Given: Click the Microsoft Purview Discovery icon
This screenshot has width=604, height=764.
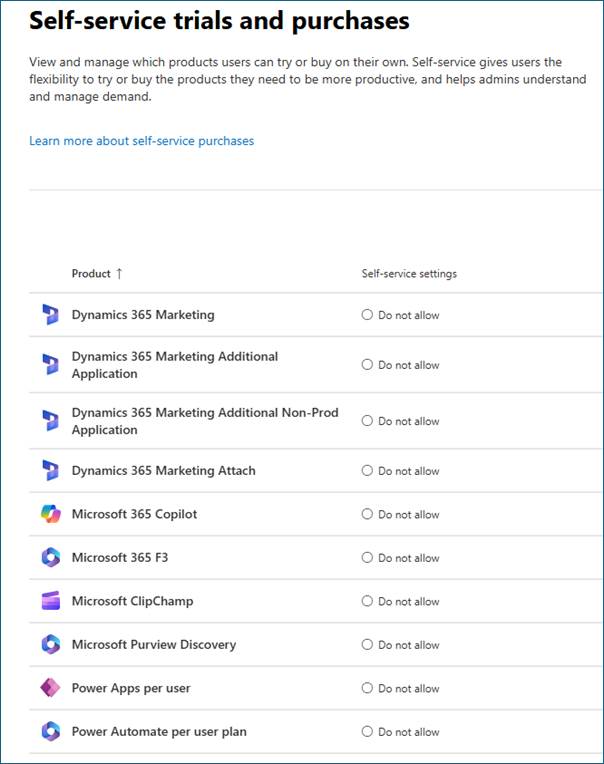Looking at the screenshot, I should coord(50,645).
